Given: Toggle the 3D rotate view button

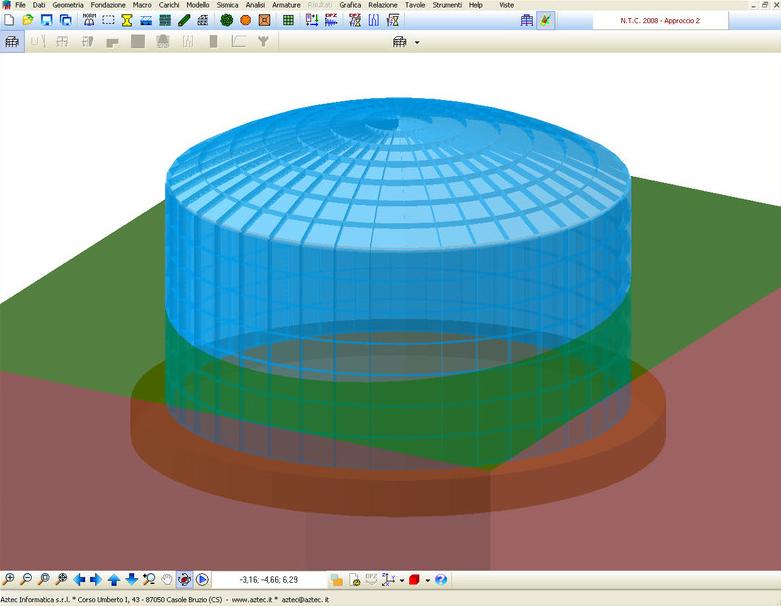Looking at the screenshot, I should [185, 579].
